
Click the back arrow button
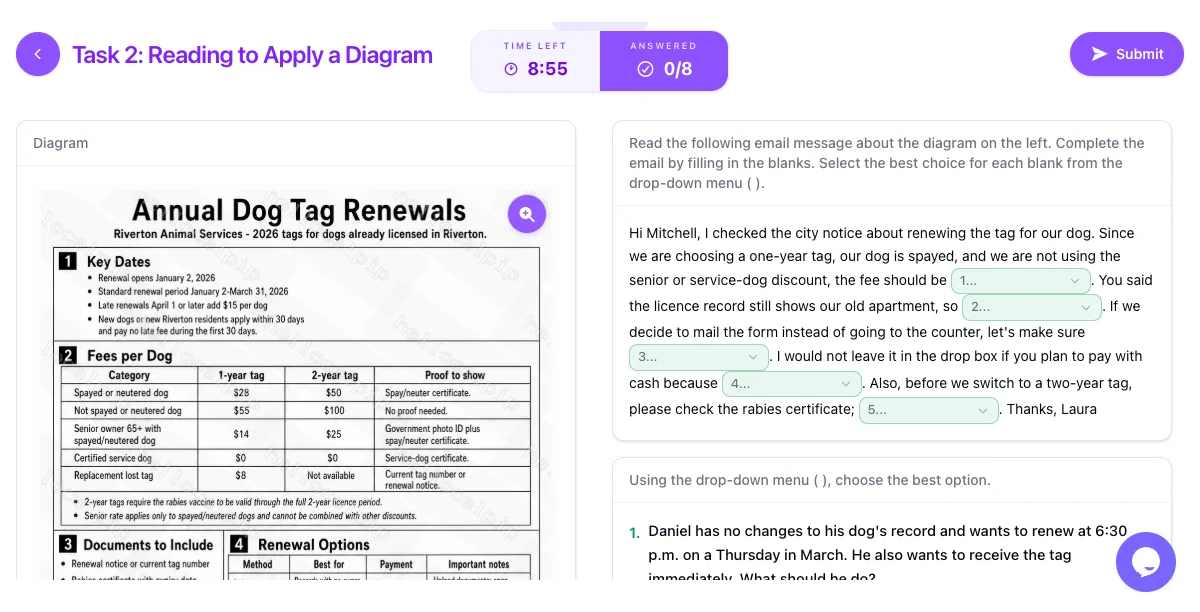[x=38, y=54]
